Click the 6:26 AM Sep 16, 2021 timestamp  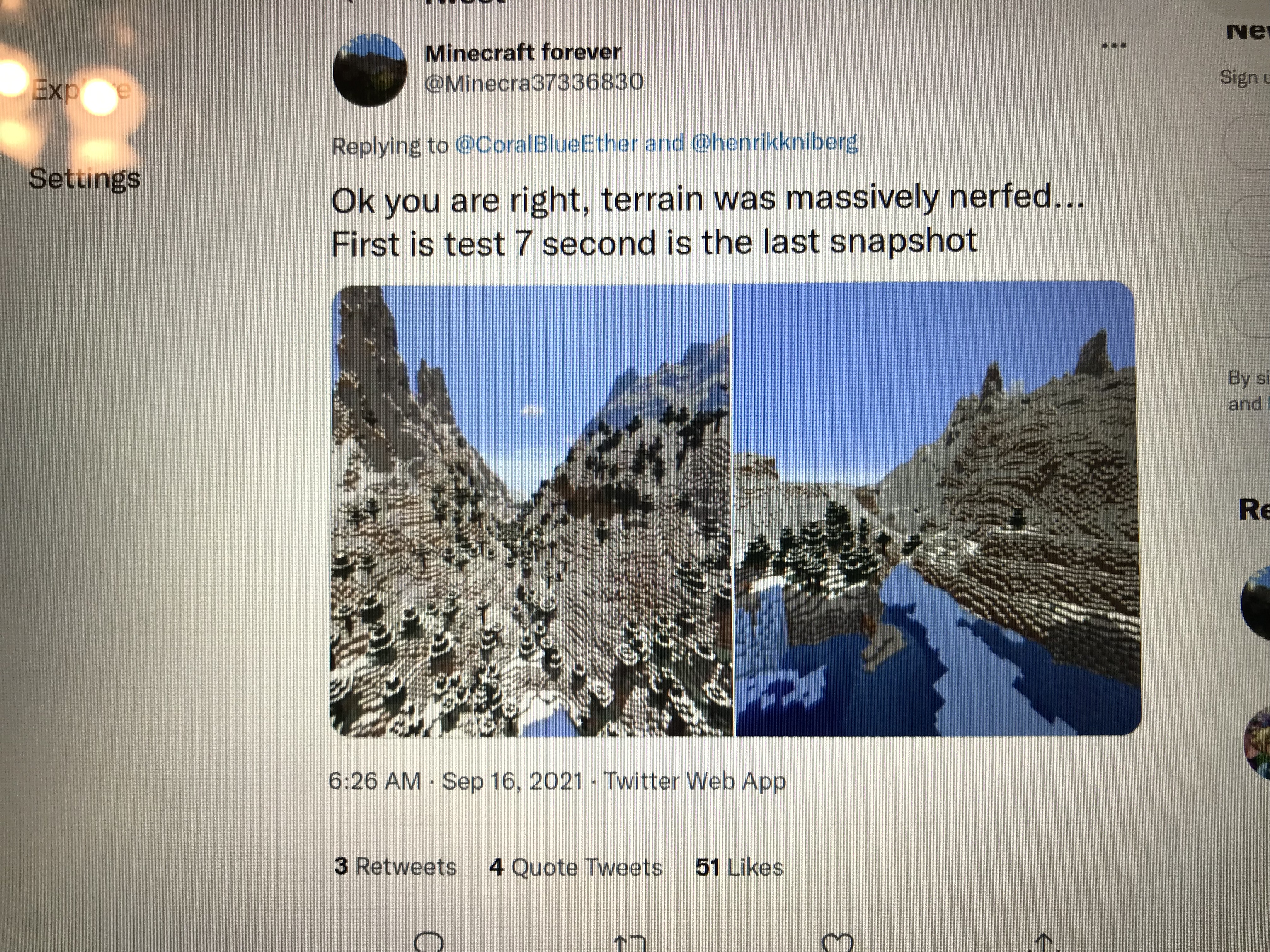[456, 781]
